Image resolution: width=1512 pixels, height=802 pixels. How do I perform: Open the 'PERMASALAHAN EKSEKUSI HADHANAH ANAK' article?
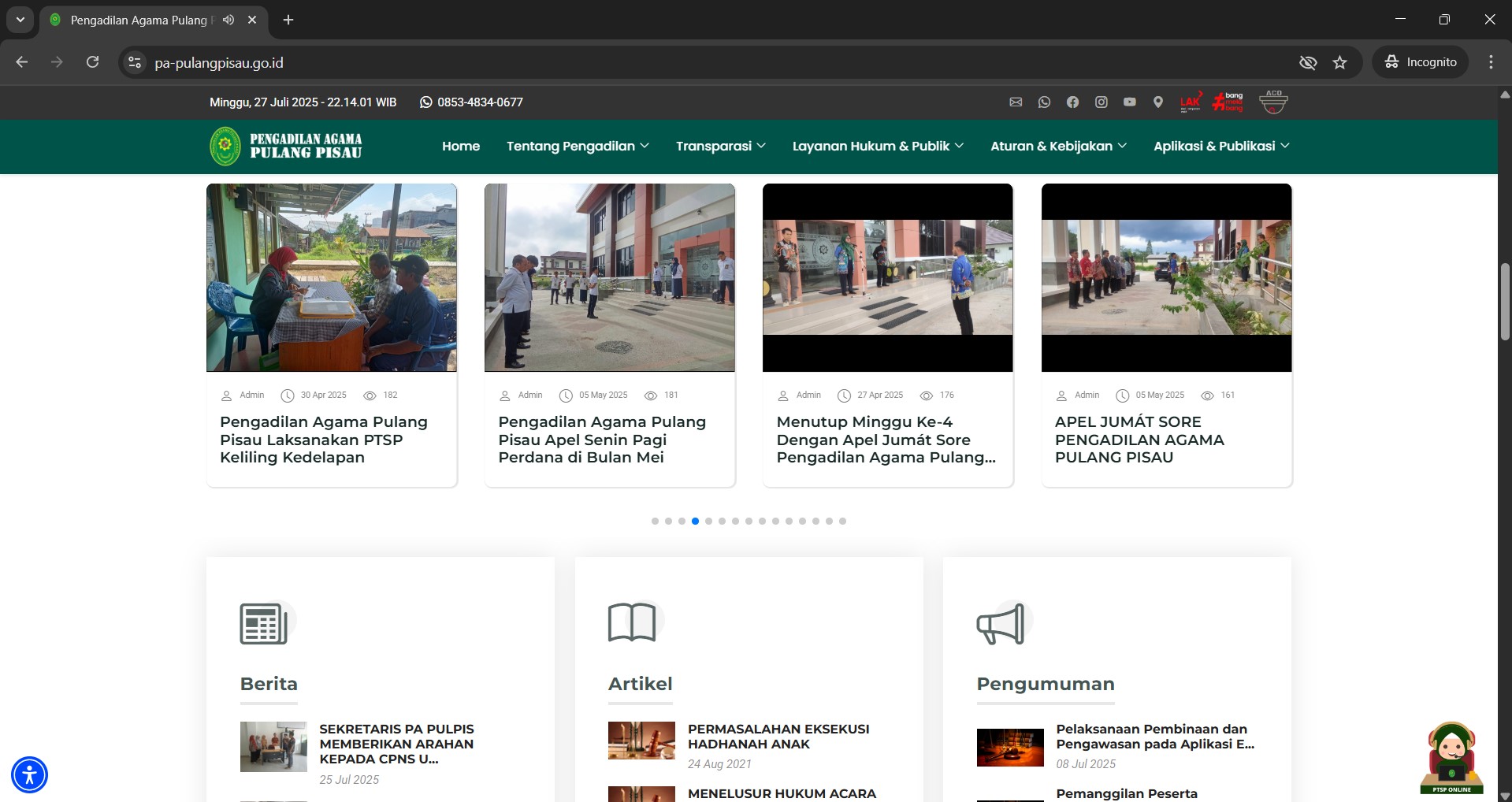pos(778,736)
